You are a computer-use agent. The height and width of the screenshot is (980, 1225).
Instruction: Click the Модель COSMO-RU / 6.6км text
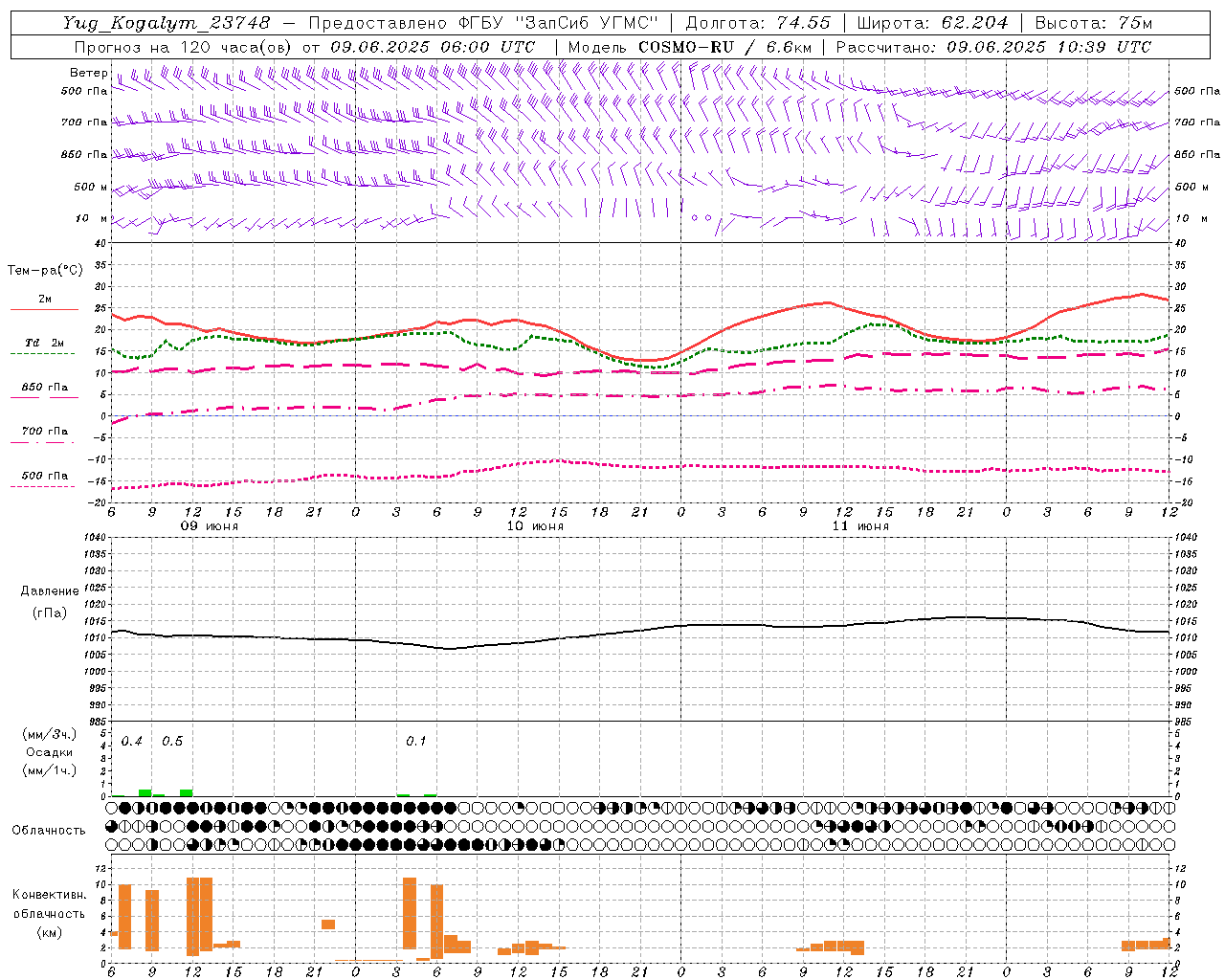(690, 47)
